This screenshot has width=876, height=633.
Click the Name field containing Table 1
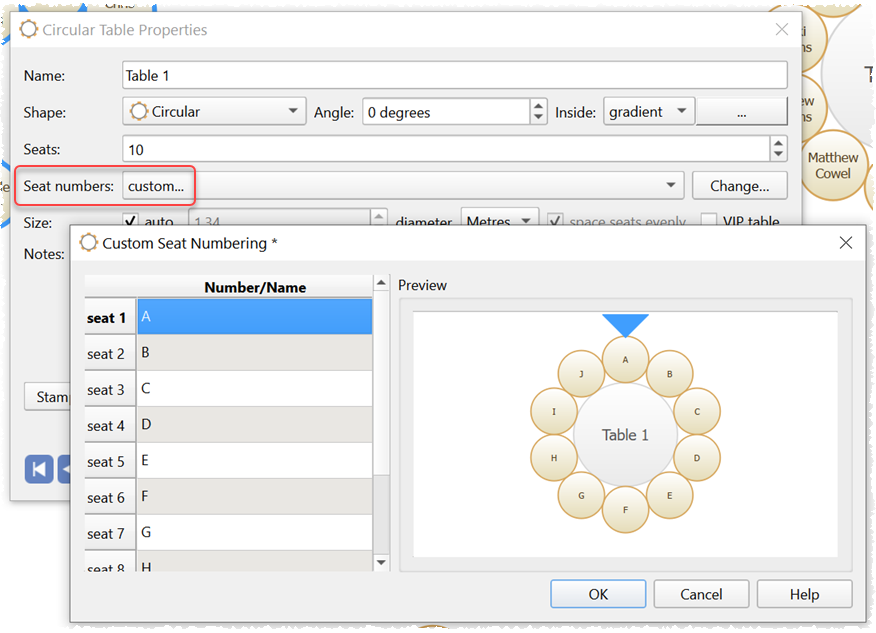click(x=454, y=75)
